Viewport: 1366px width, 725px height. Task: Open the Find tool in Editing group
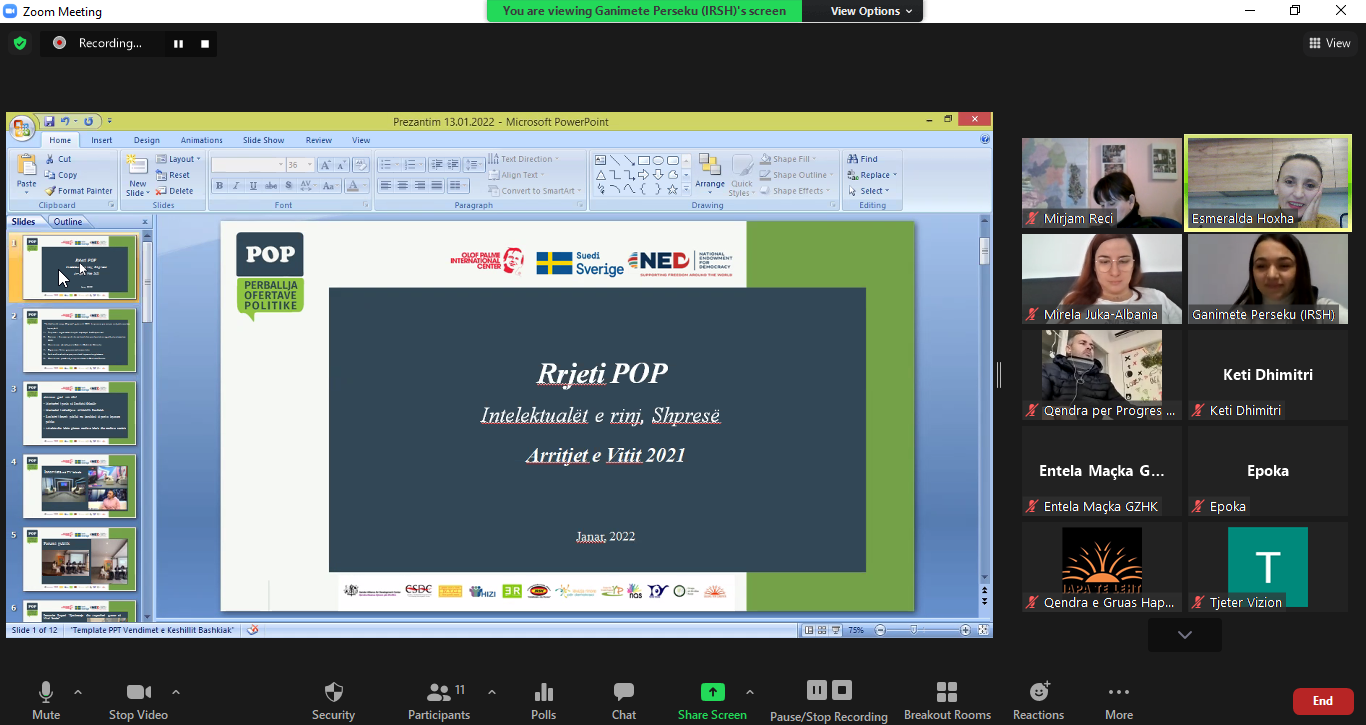pyautogui.click(x=866, y=158)
